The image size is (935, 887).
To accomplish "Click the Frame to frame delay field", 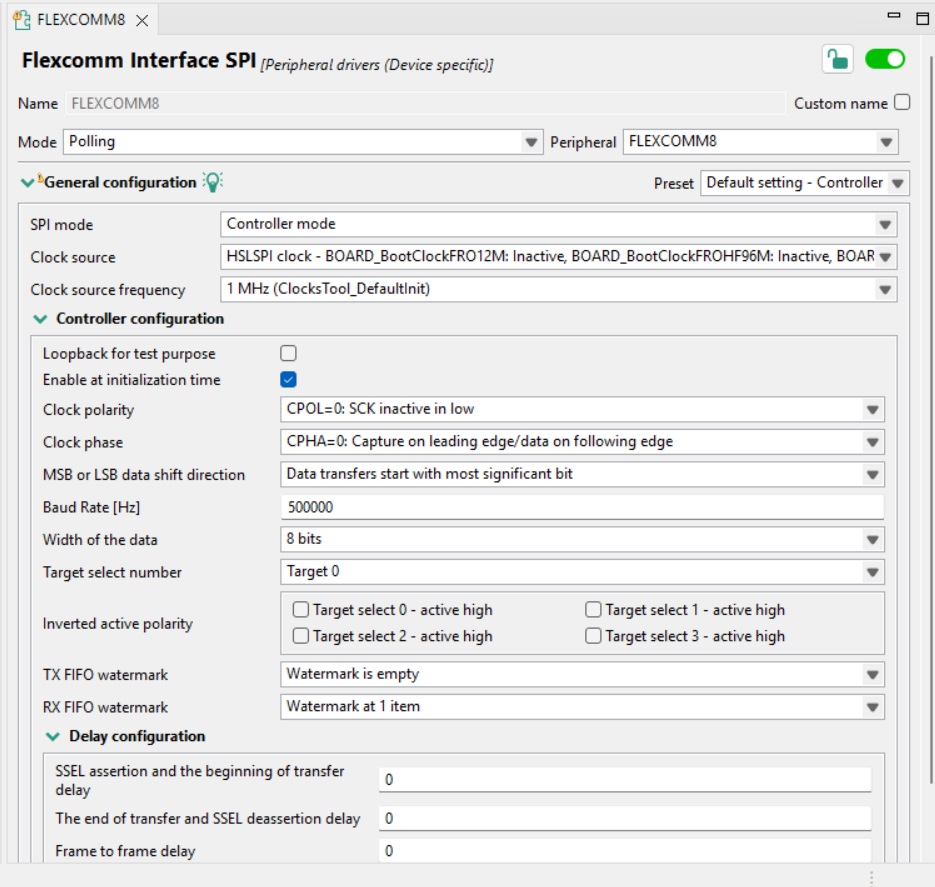I will click(x=624, y=851).
